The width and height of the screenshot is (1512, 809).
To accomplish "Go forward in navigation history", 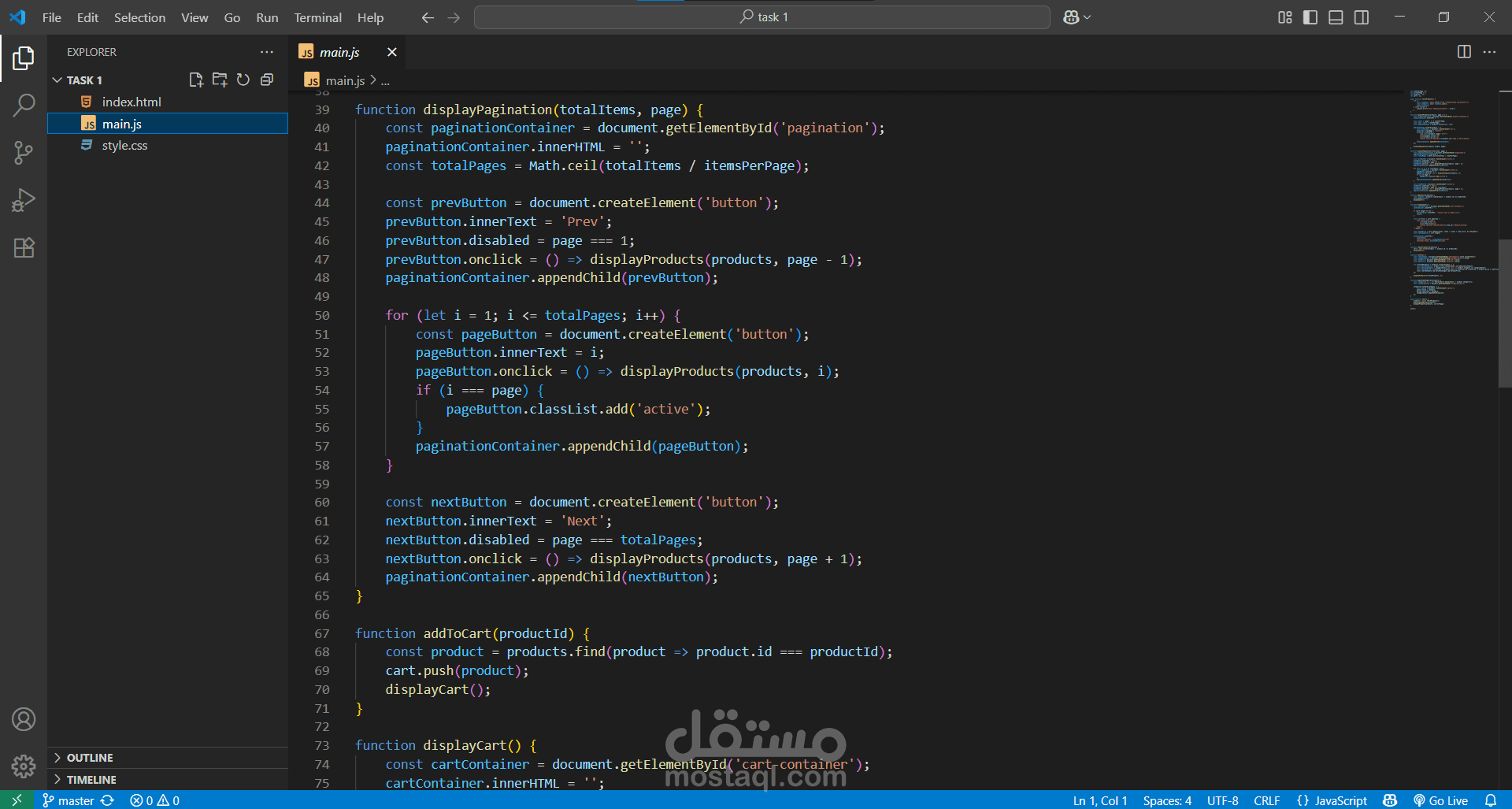I will 454,17.
